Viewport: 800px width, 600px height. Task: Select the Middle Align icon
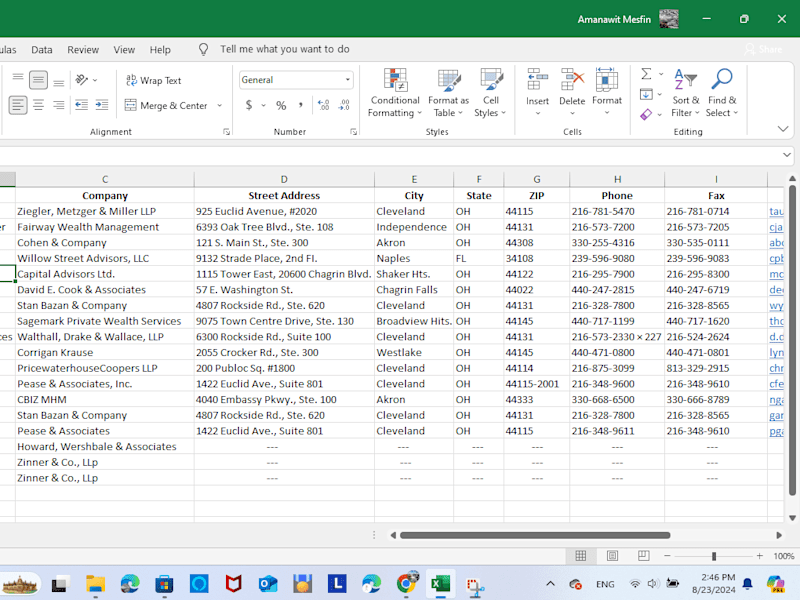38,80
